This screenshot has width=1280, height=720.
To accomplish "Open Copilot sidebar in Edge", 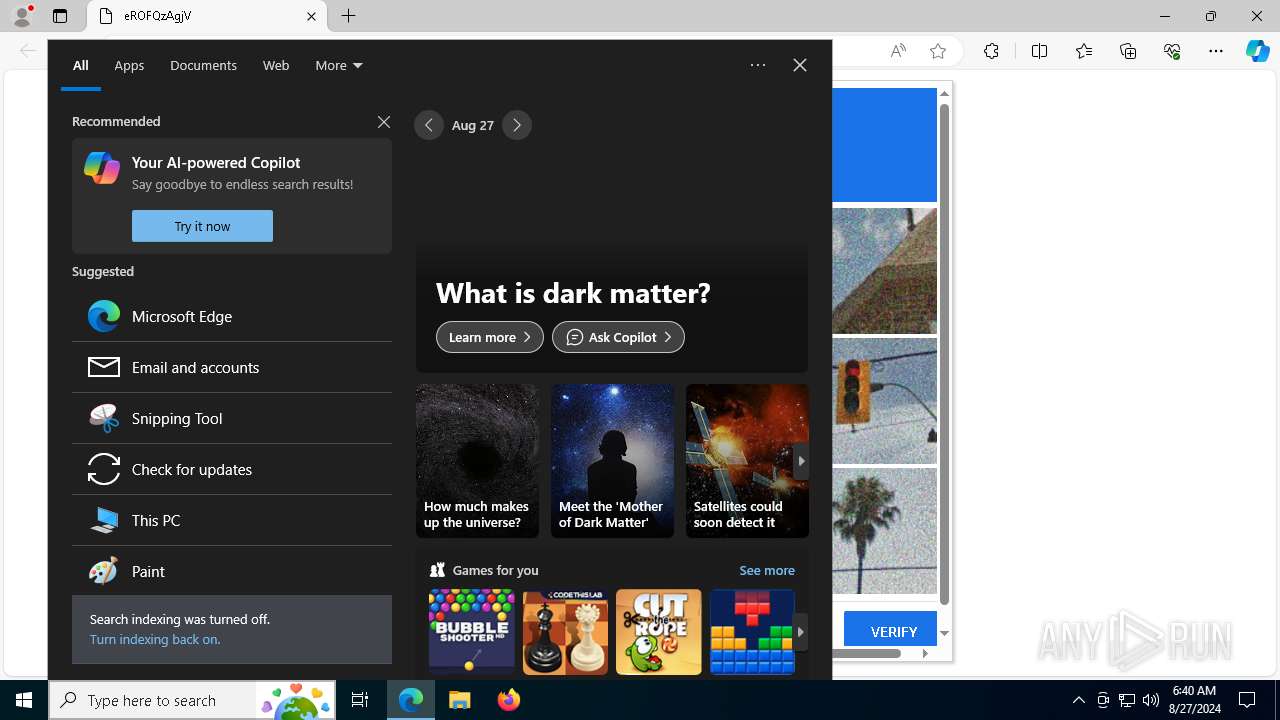I will tap(1258, 51).
